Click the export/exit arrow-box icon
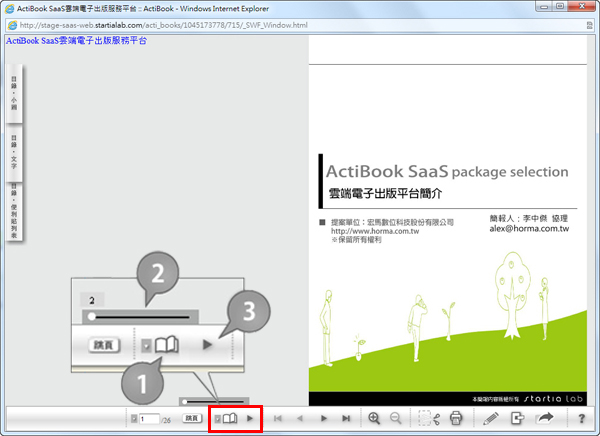 pyautogui.click(x=517, y=418)
